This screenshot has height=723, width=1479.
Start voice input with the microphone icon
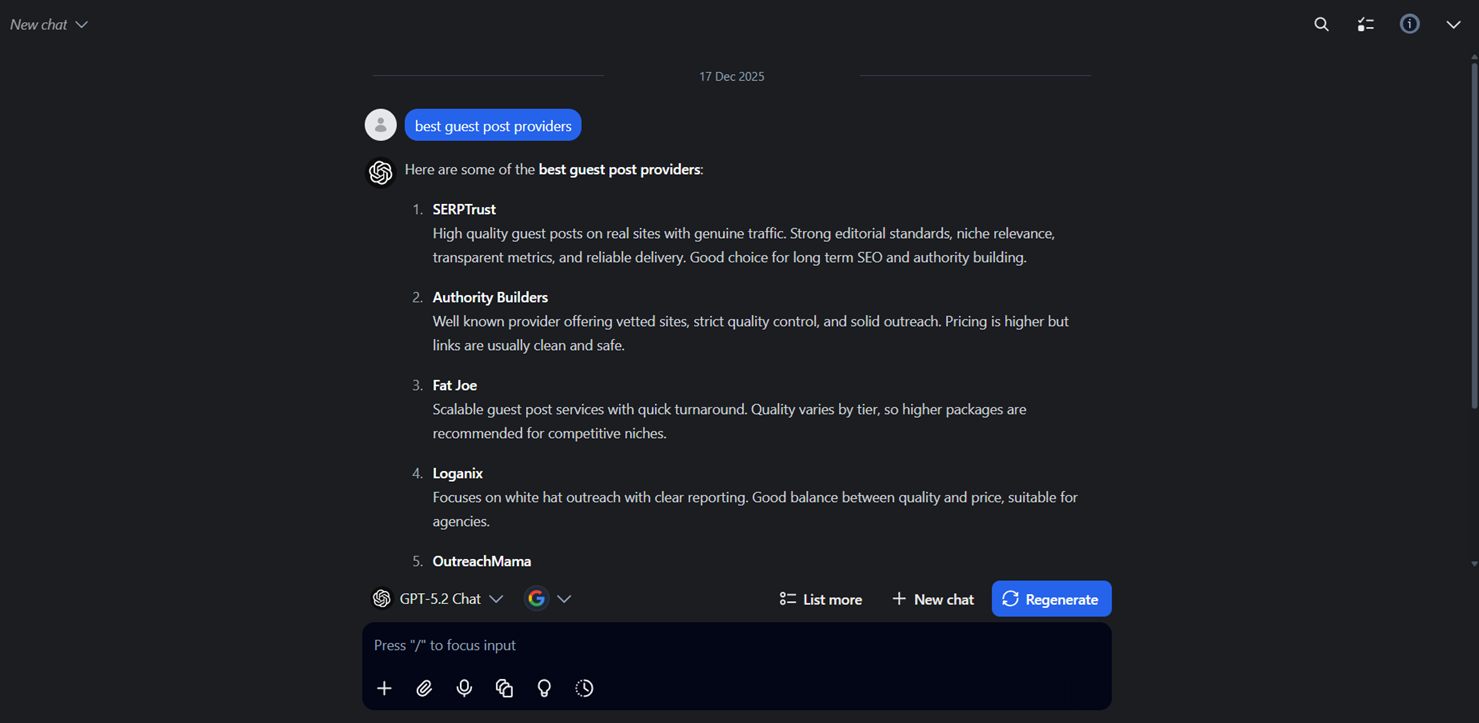[x=464, y=688]
